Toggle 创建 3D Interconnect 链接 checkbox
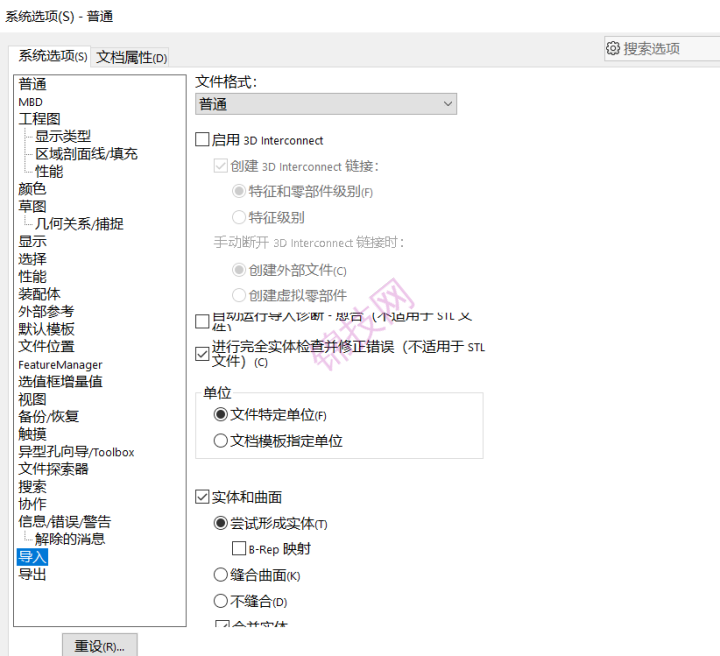 click(x=220, y=166)
